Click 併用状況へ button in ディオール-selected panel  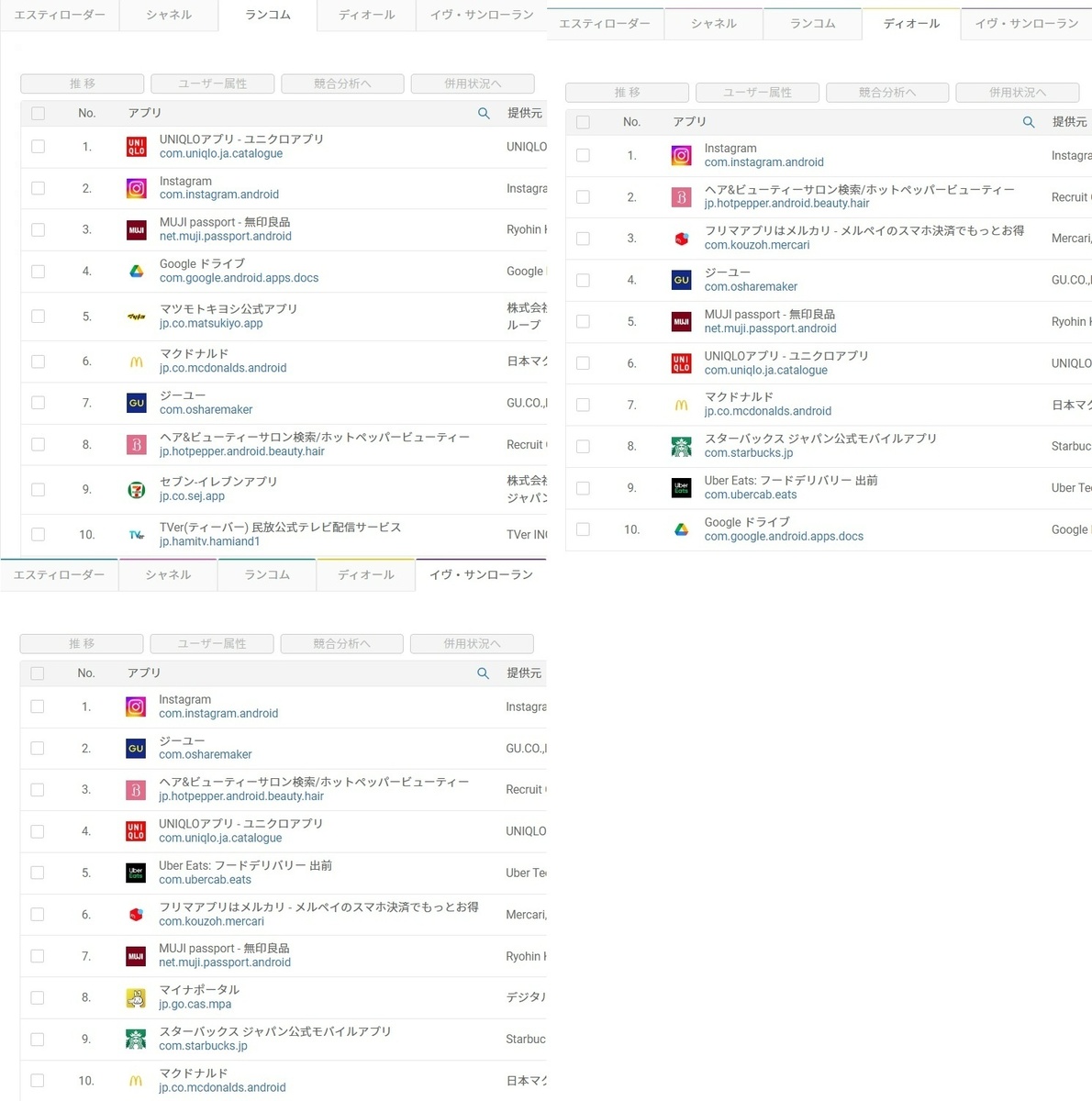pyautogui.click(x=1018, y=93)
